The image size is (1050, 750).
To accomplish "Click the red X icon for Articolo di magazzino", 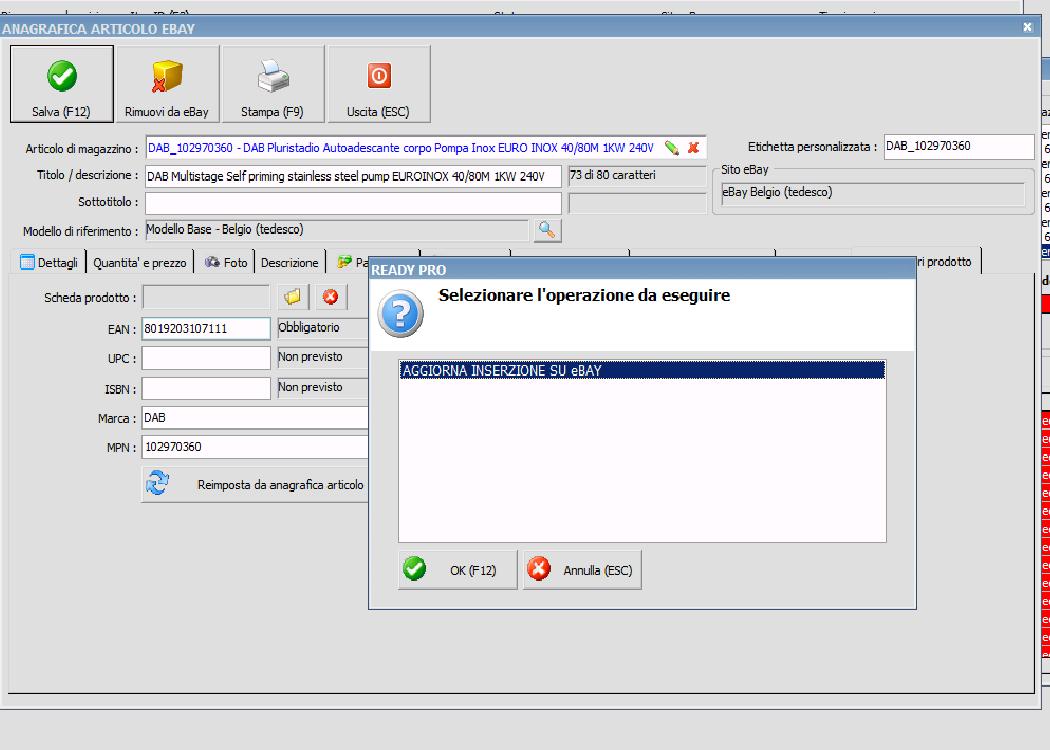I will pos(694,148).
